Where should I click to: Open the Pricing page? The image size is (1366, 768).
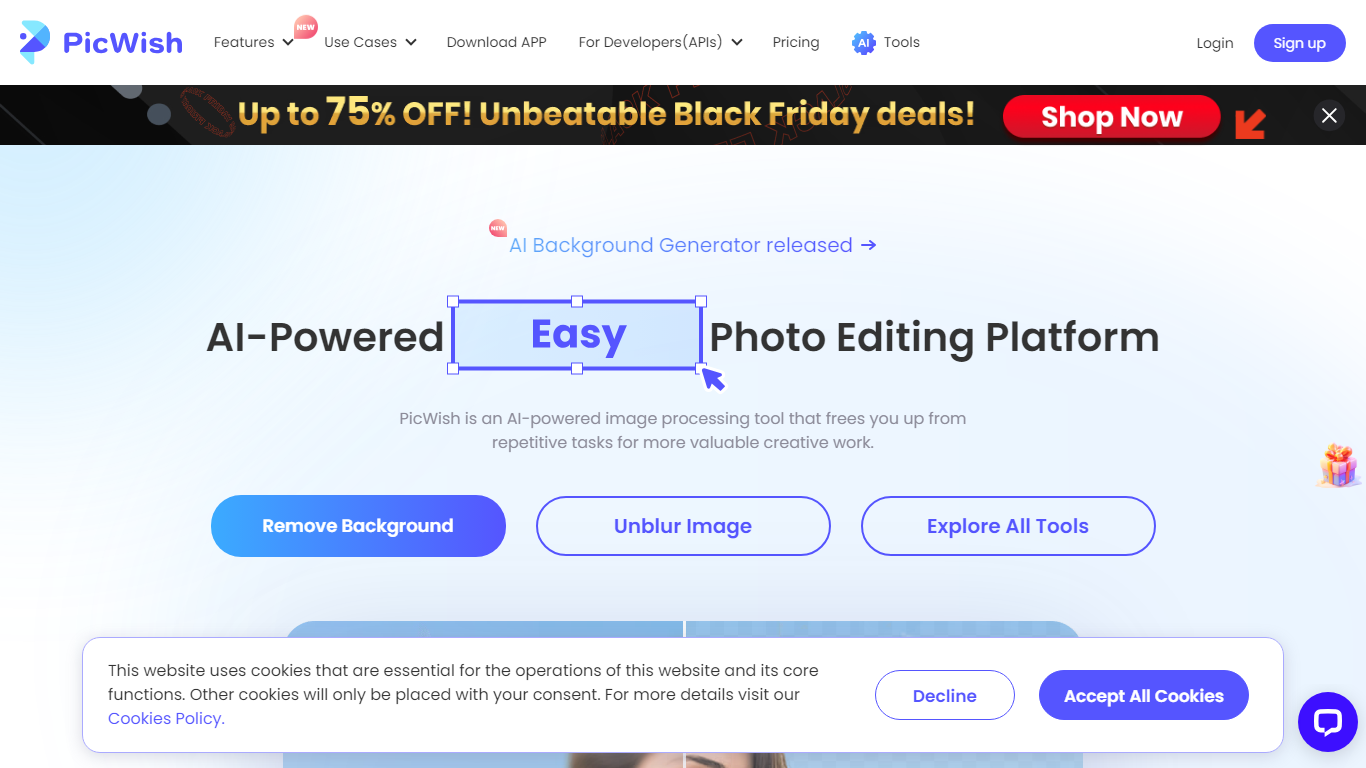pyautogui.click(x=796, y=42)
